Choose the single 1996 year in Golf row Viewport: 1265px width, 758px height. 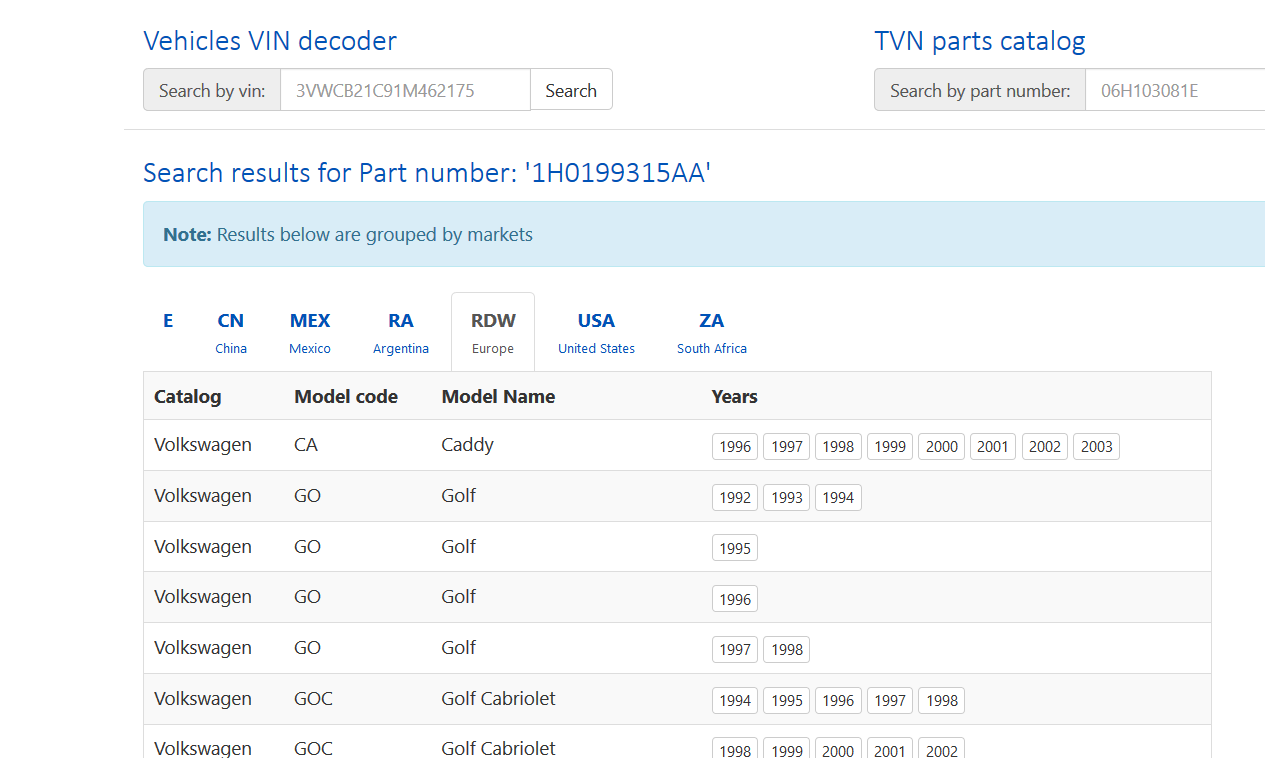(x=735, y=598)
